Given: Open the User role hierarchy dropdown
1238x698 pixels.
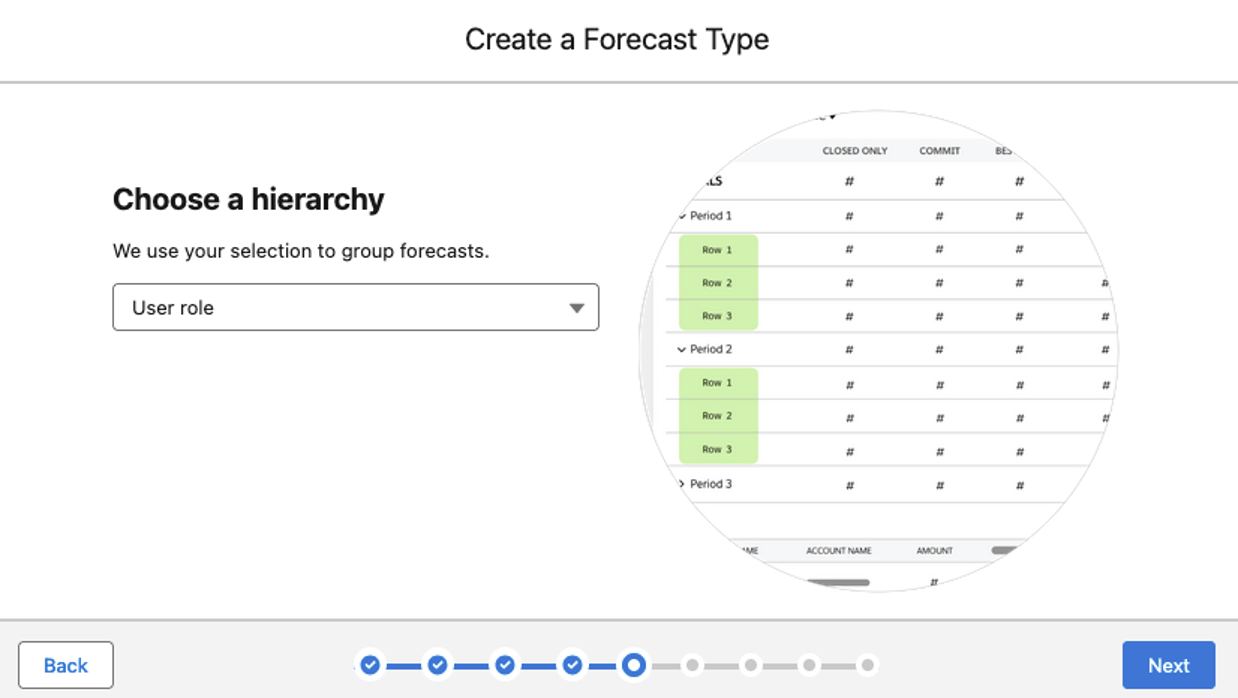Looking at the screenshot, I should (x=356, y=307).
